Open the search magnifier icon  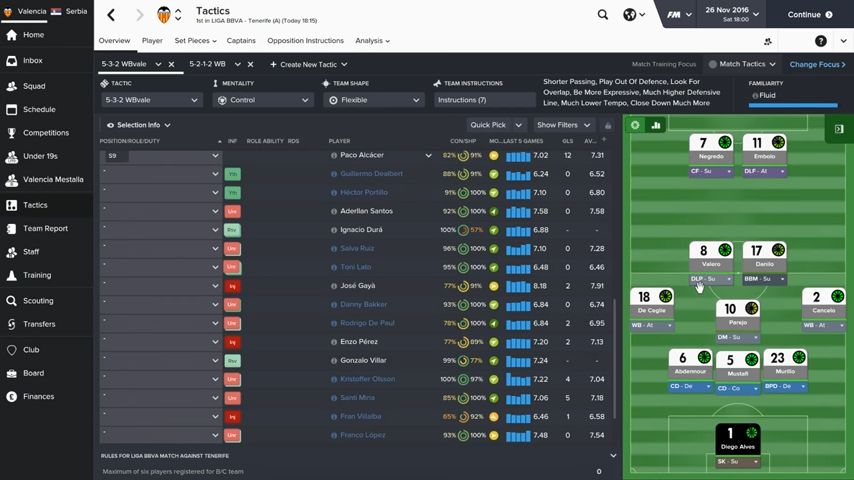pyautogui.click(x=602, y=15)
